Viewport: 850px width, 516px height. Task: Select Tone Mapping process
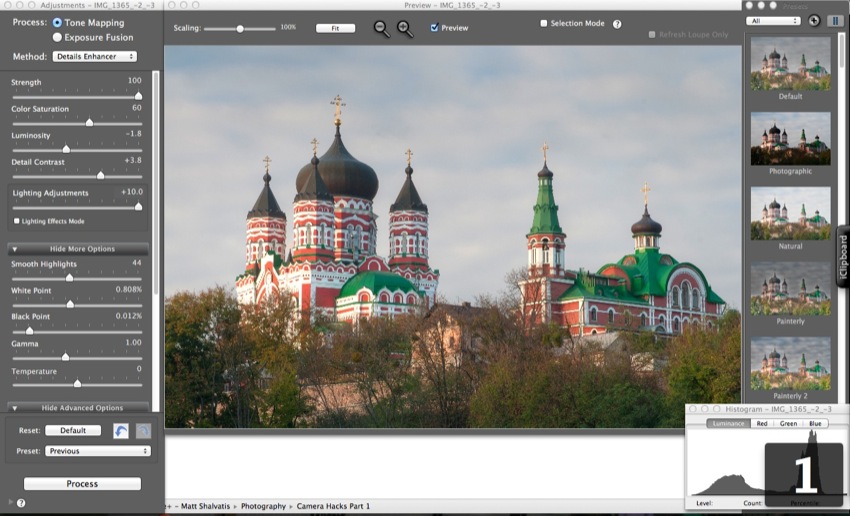(x=57, y=23)
